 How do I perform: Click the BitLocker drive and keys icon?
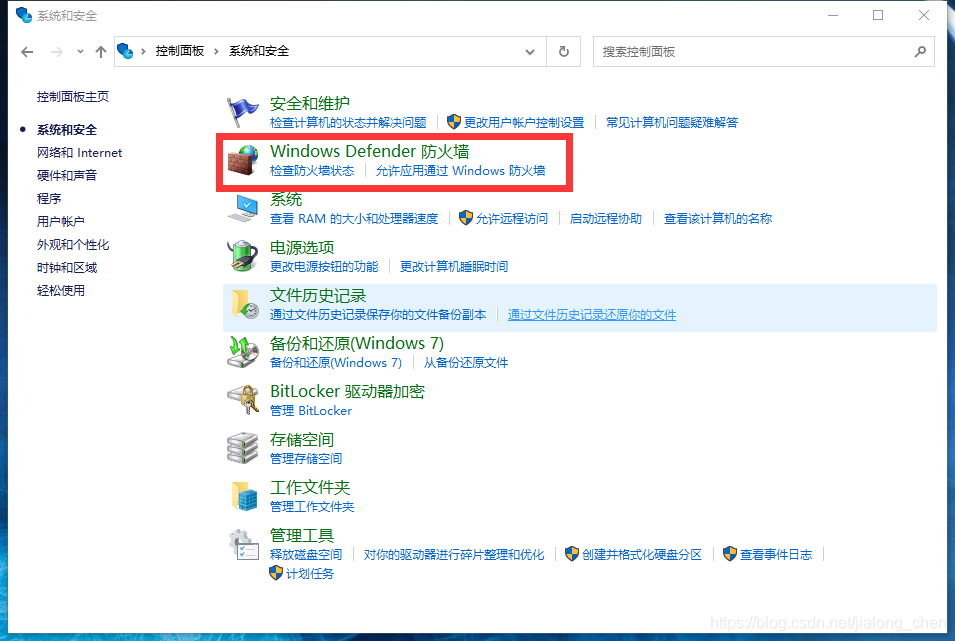point(242,400)
